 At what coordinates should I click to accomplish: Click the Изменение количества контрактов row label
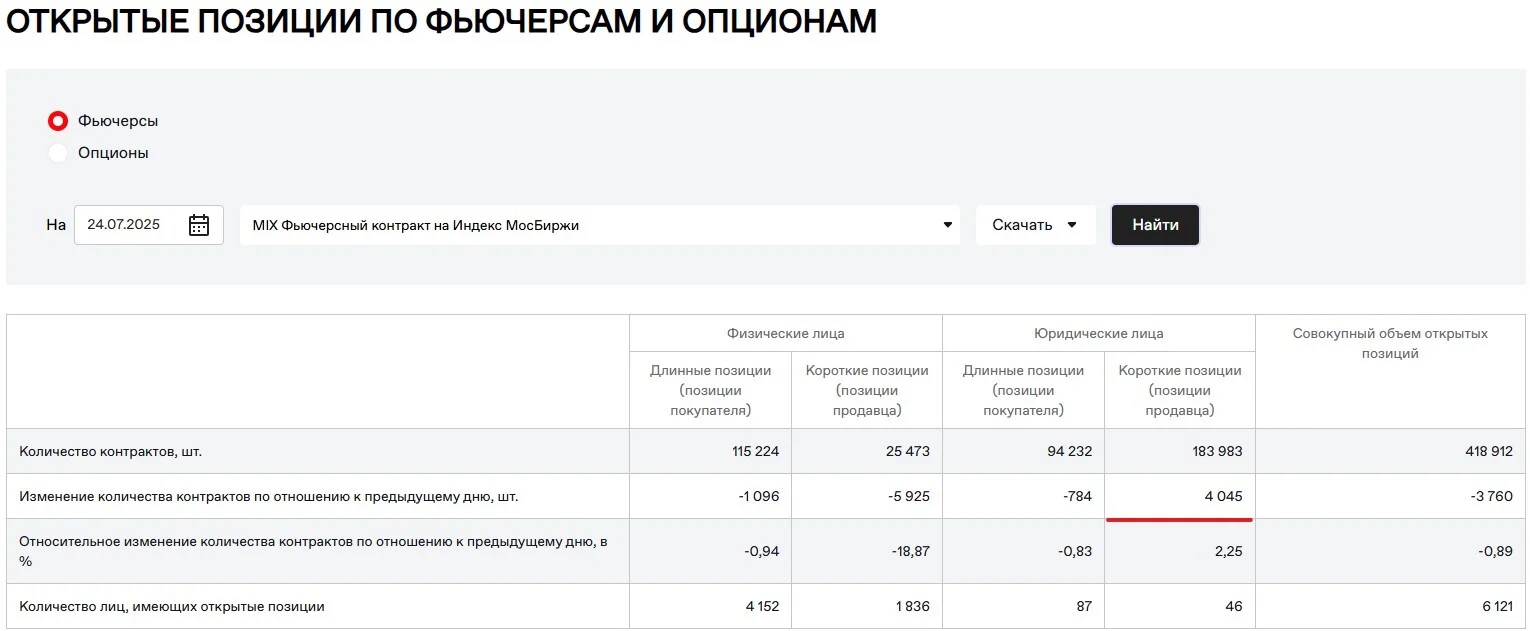point(269,496)
